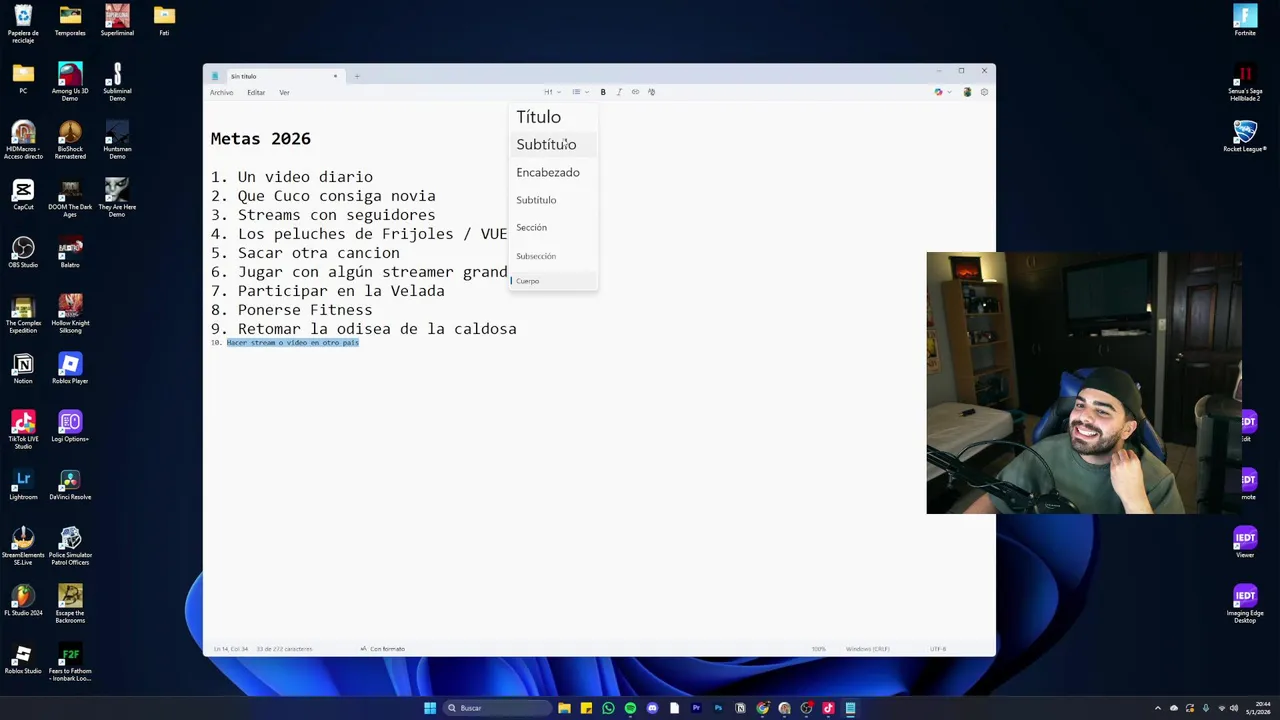Click the line 'Que Cuco consiga novia'

336,196
